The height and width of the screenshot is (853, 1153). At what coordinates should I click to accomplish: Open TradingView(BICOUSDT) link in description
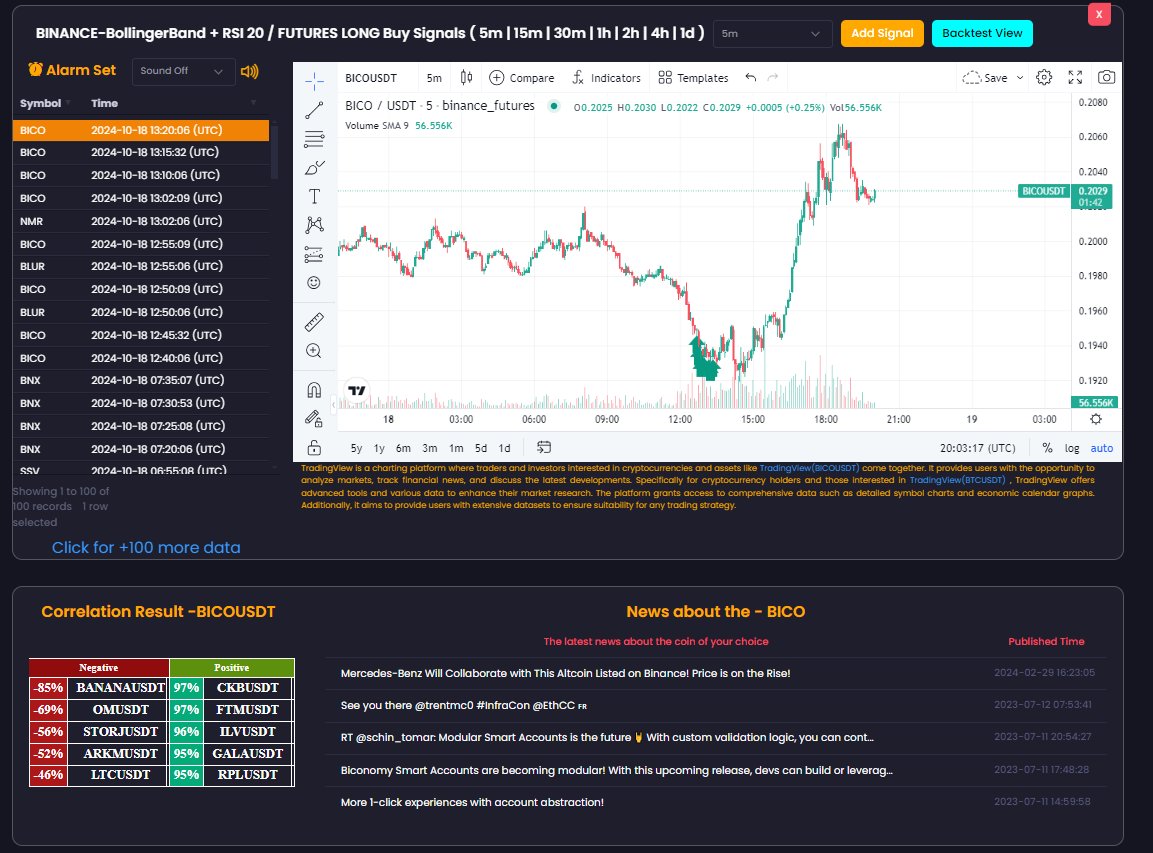point(809,468)
